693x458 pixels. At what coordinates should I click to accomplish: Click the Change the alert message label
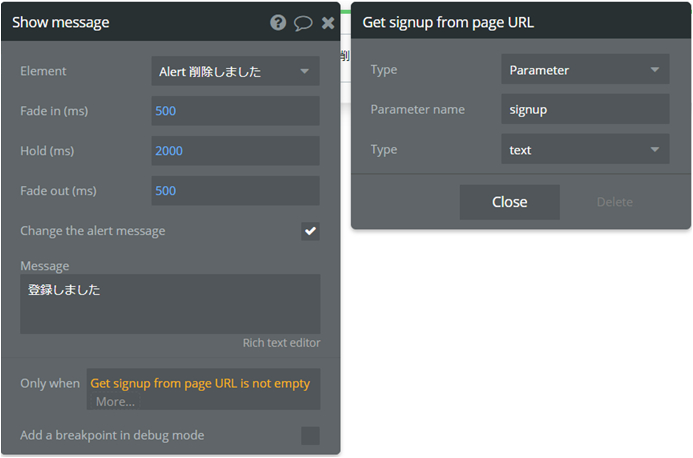coord(93,231)
